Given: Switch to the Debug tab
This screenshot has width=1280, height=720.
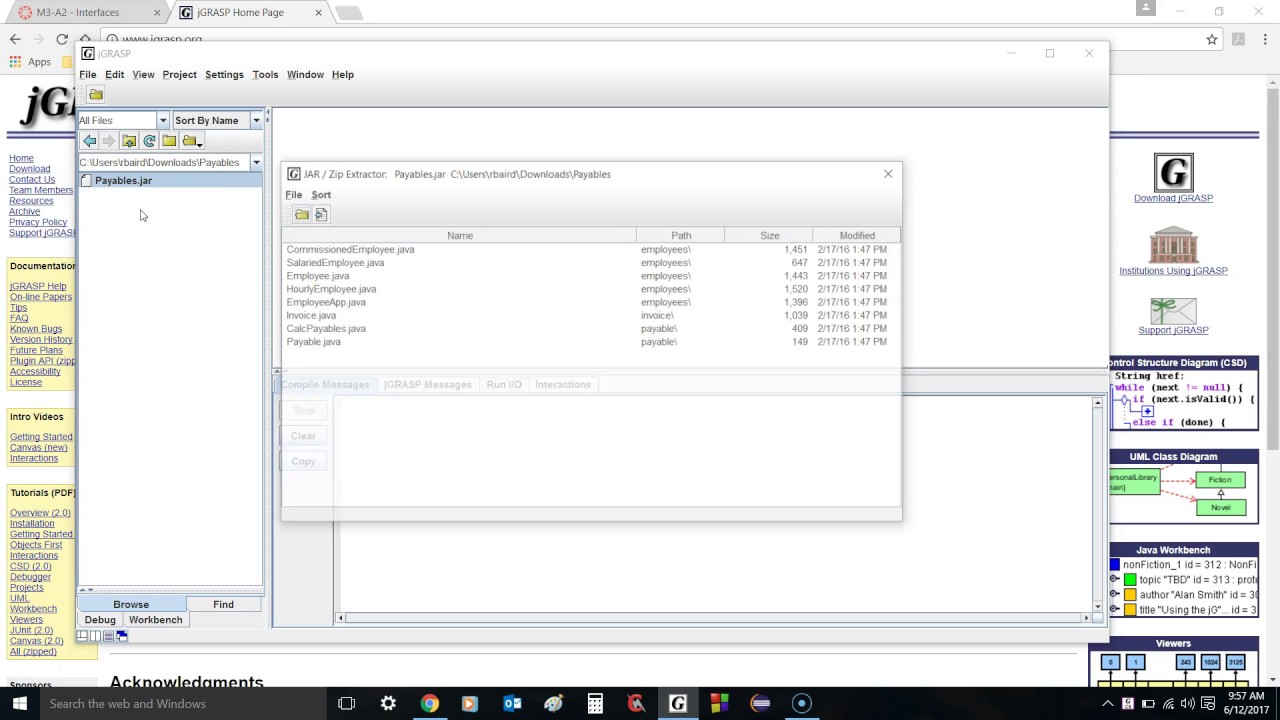Looking at the screenshot, I should [x=100, y=620].
